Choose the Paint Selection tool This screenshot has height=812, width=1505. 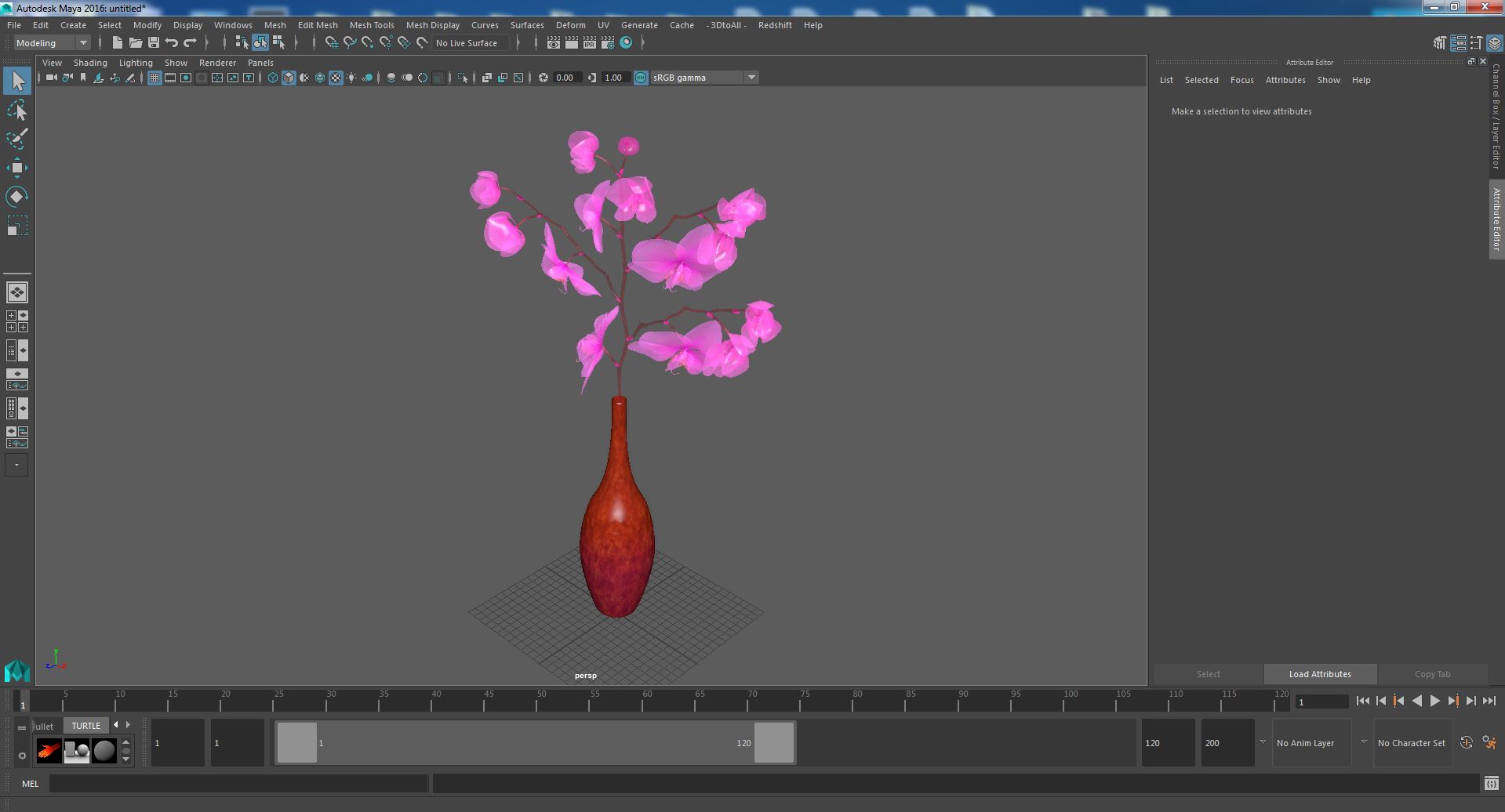17,139
